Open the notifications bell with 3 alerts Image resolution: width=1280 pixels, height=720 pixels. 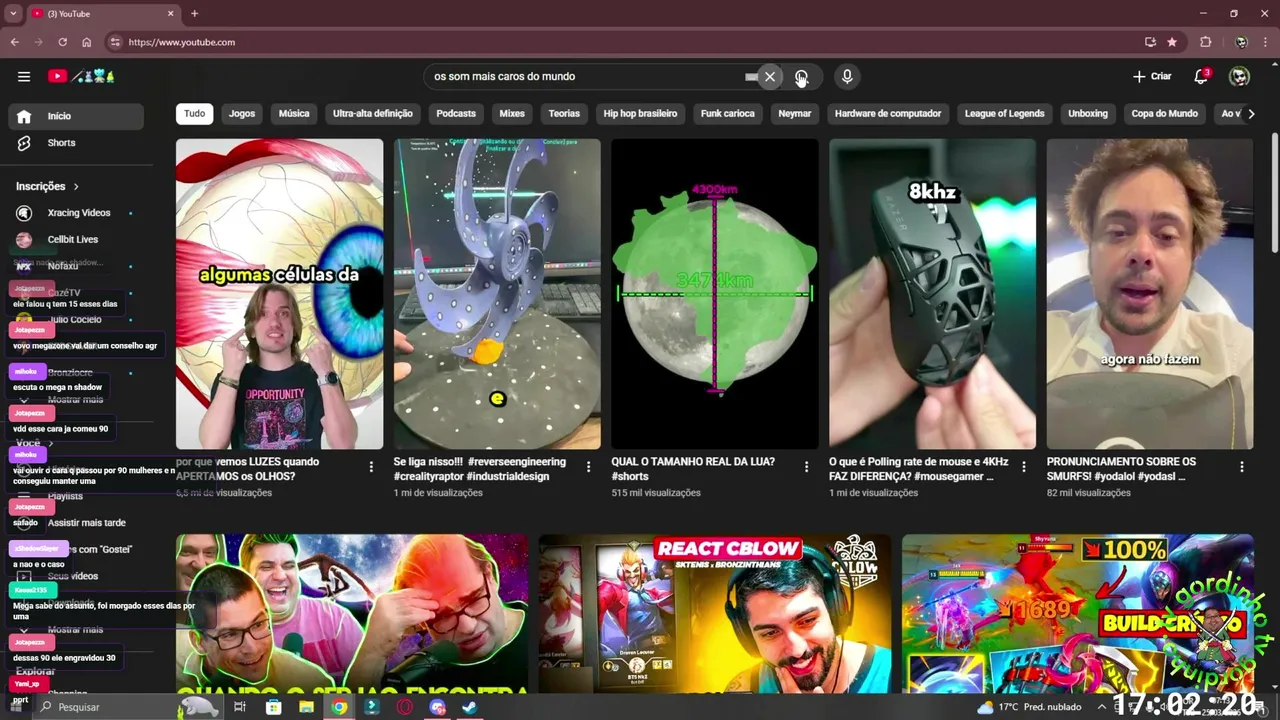(x=1201, y=76)
